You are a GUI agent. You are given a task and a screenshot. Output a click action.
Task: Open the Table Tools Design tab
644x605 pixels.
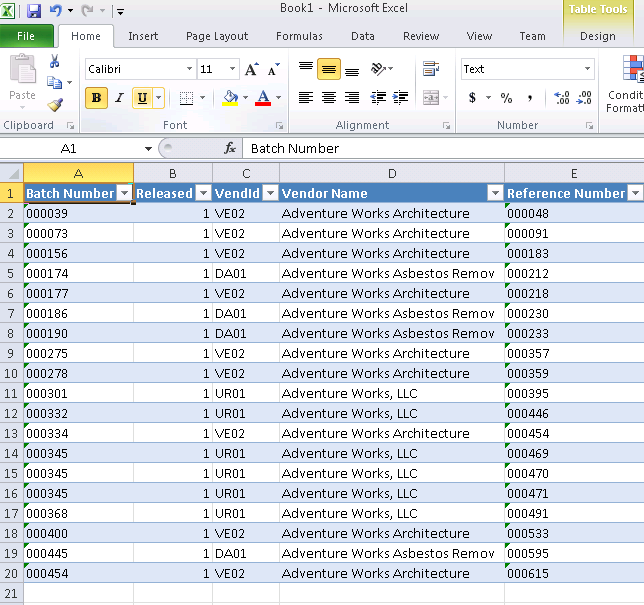pyautogui.click(x=598, y=36)
